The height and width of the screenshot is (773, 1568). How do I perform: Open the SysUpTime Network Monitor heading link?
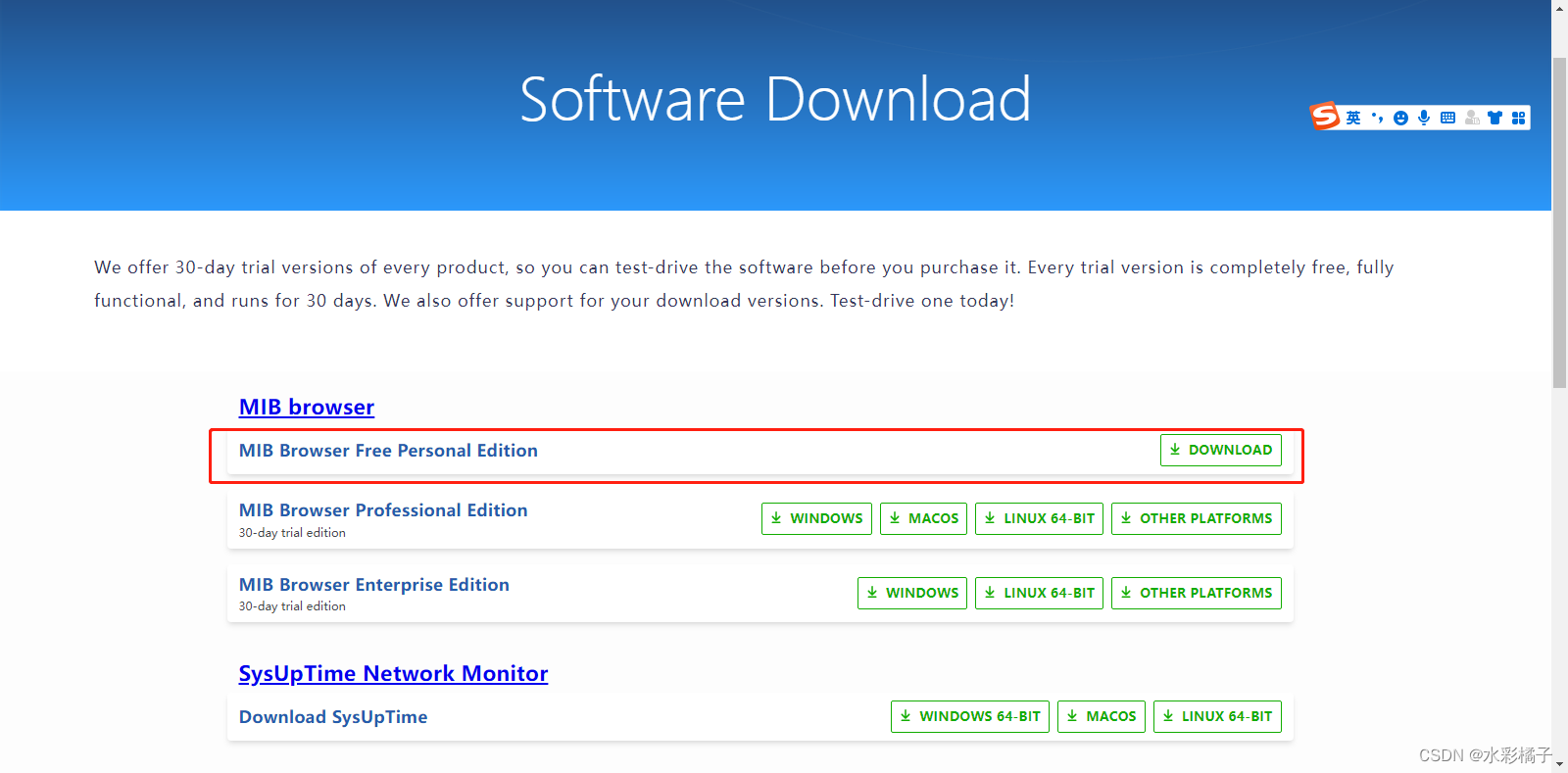[393, 673]
